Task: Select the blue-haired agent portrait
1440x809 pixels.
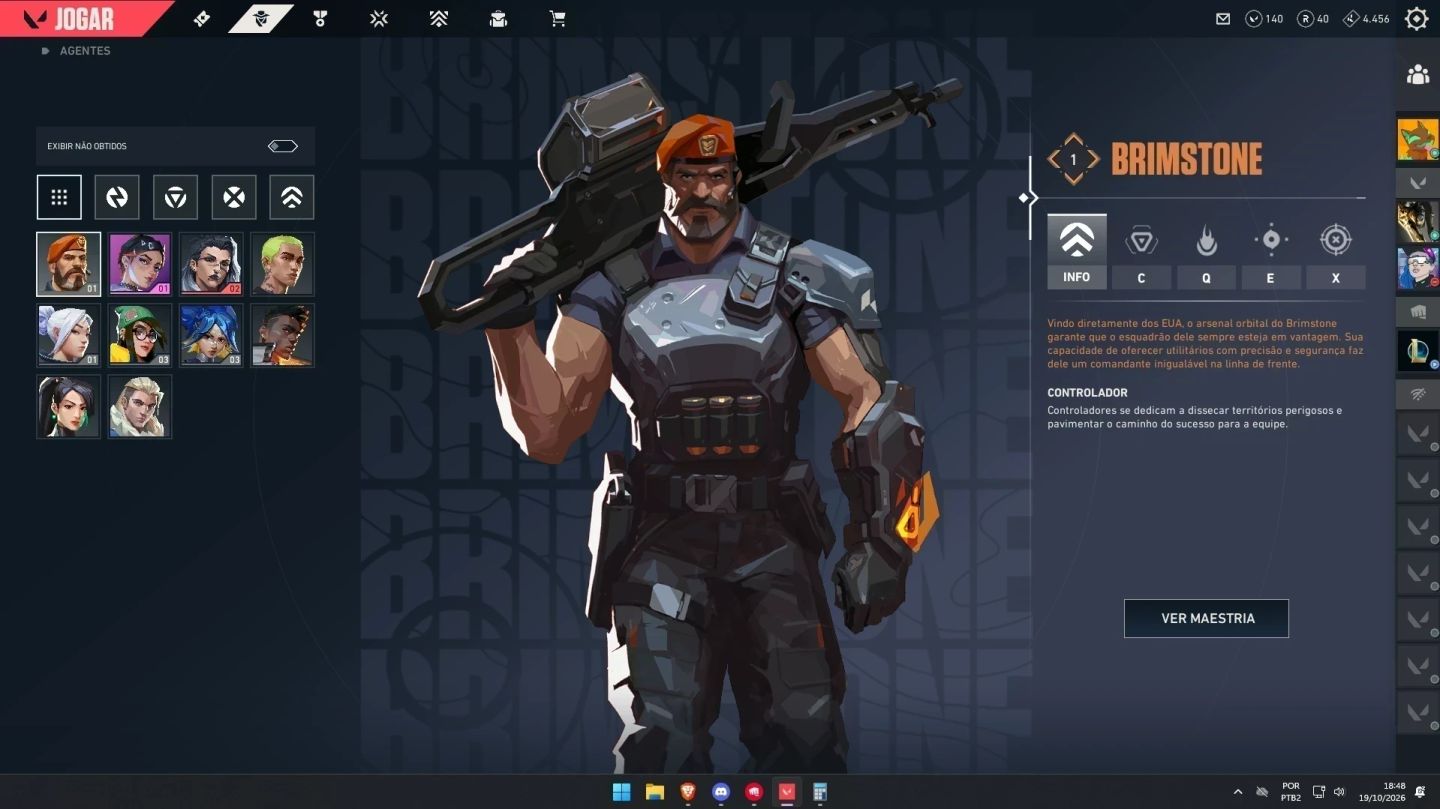Action: [211, 335]
